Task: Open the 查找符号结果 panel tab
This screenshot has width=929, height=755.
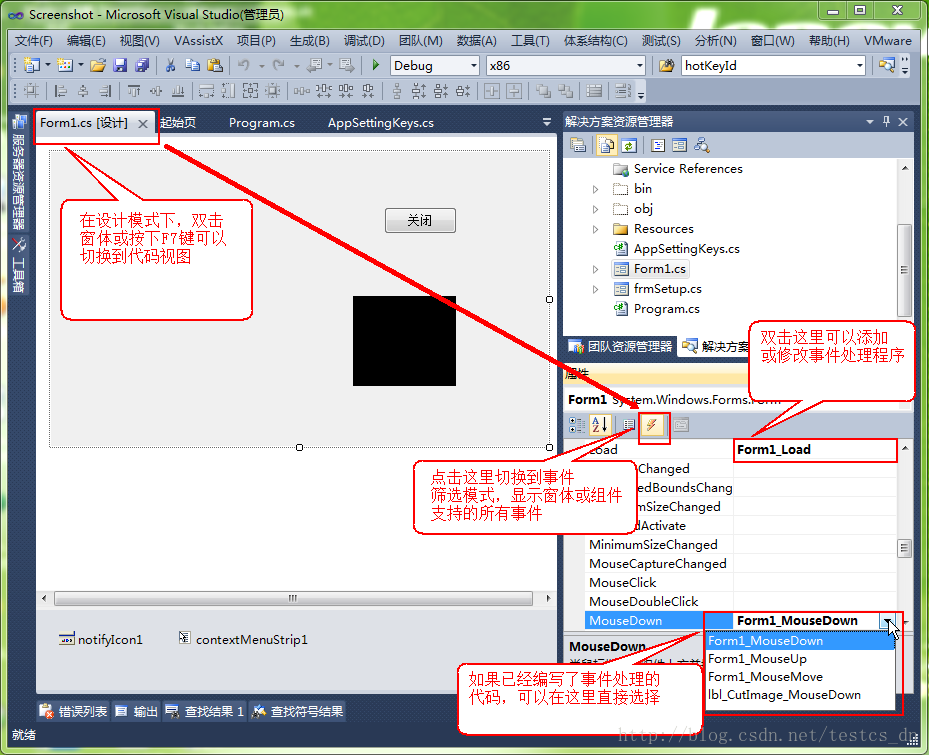Action: (x=297, y=711)
